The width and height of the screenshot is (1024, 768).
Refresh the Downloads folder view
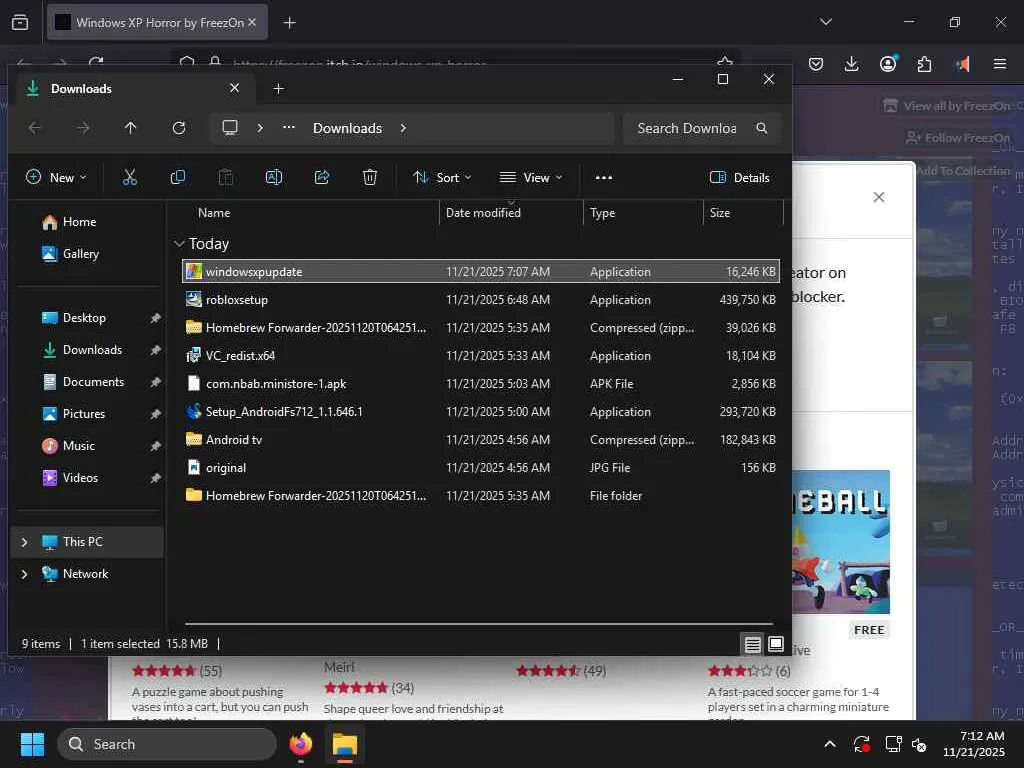pyautogui.click(x=179, y=128)
